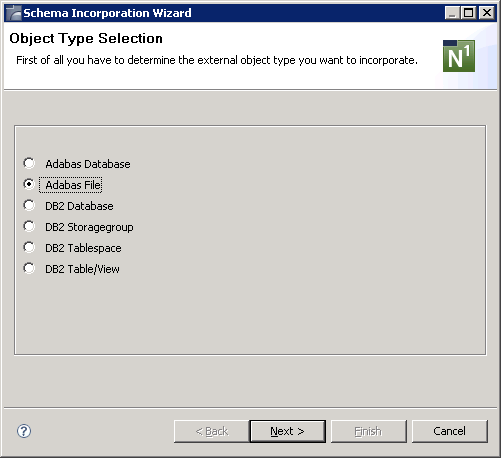This screenshot has height=458, width=501.
Task: Click the wizard title bar icon
Action: 14,13
